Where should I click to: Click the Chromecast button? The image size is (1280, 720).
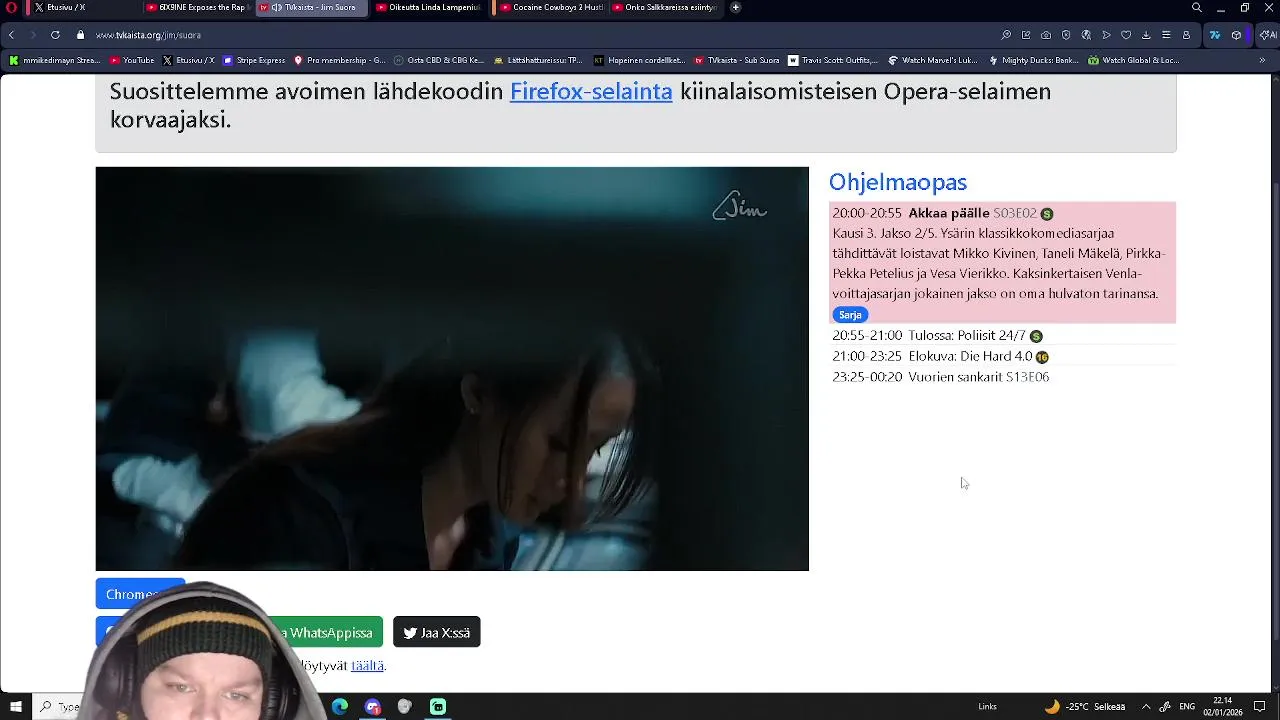140,594
